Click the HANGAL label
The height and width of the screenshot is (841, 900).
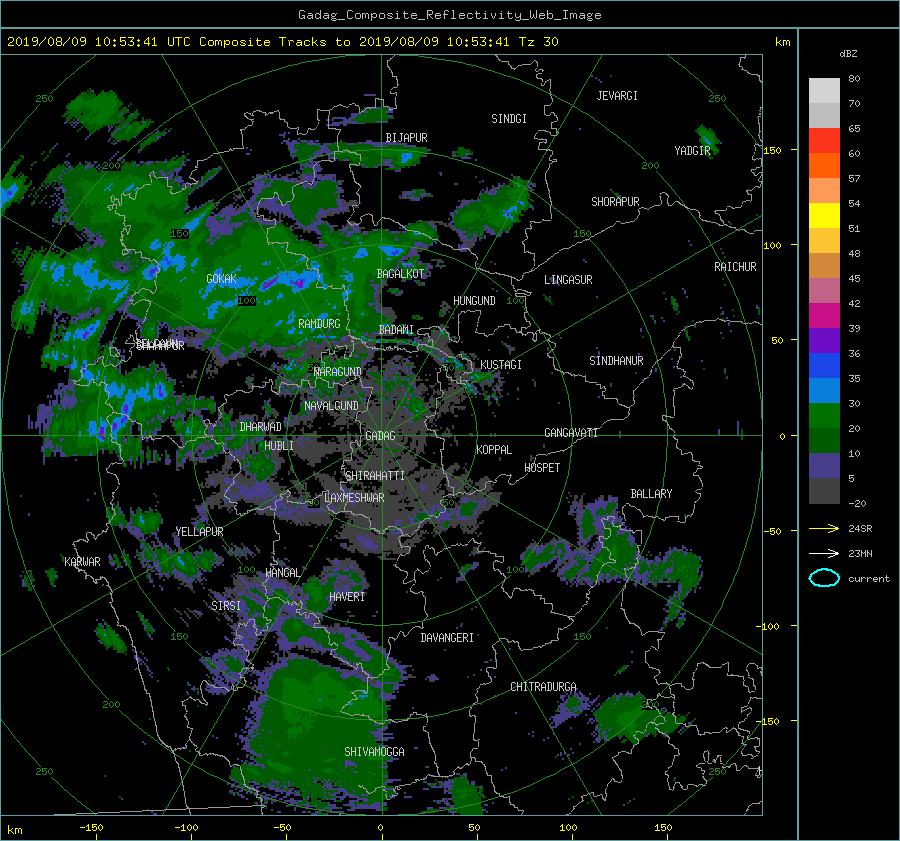[x=282, y=573]
